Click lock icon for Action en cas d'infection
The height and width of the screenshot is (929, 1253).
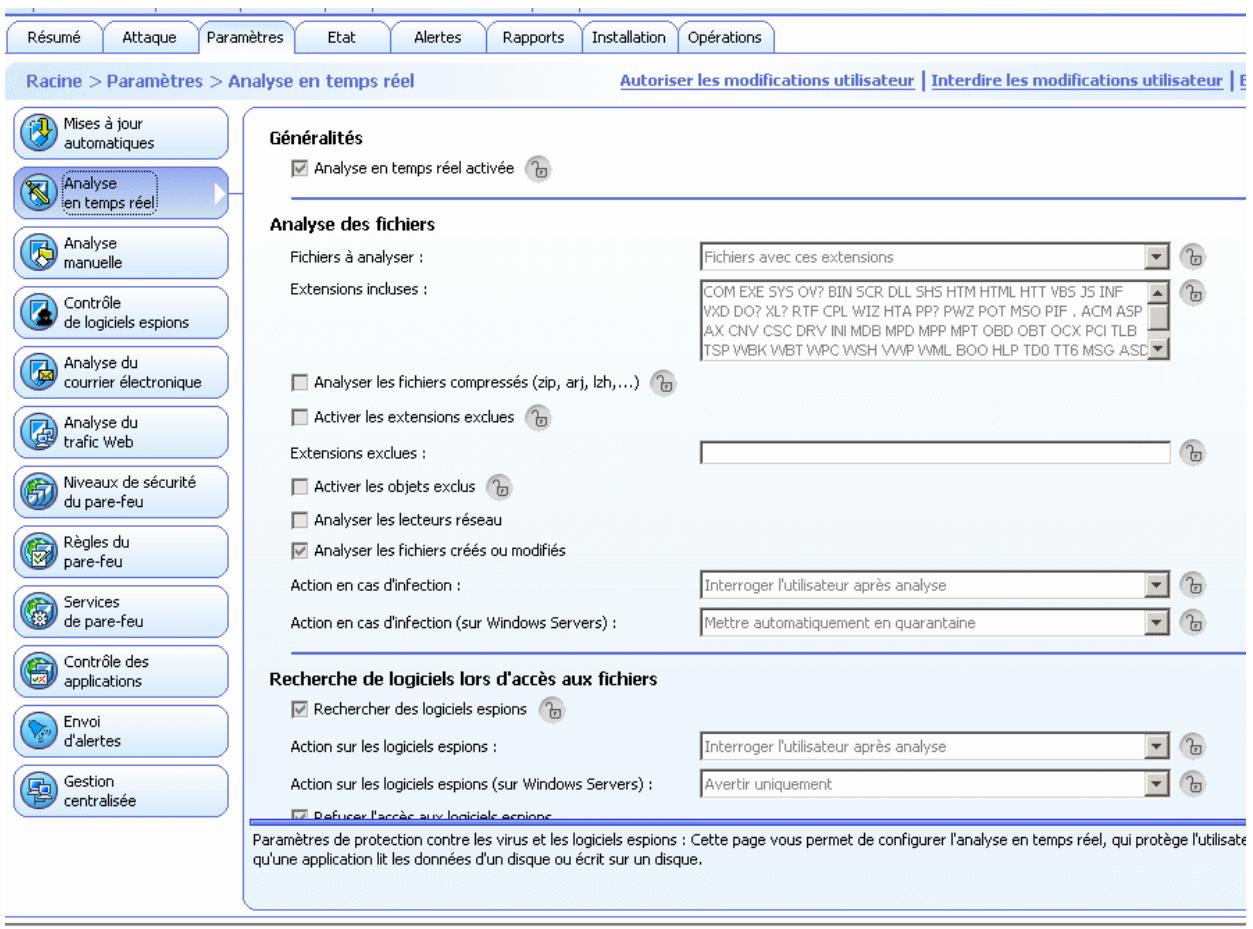click(1190, 586)
